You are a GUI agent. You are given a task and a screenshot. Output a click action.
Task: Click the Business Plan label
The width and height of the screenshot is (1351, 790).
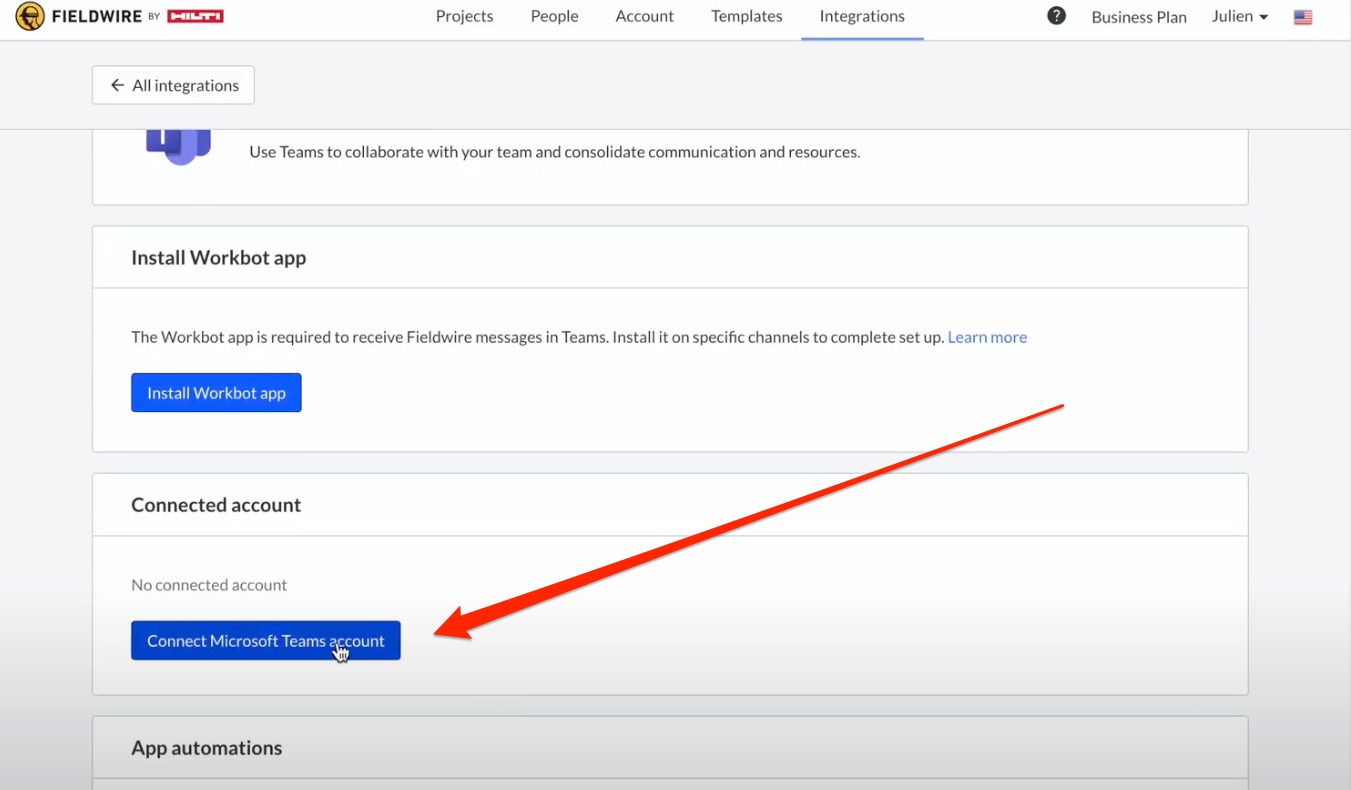pos(1139,17)
